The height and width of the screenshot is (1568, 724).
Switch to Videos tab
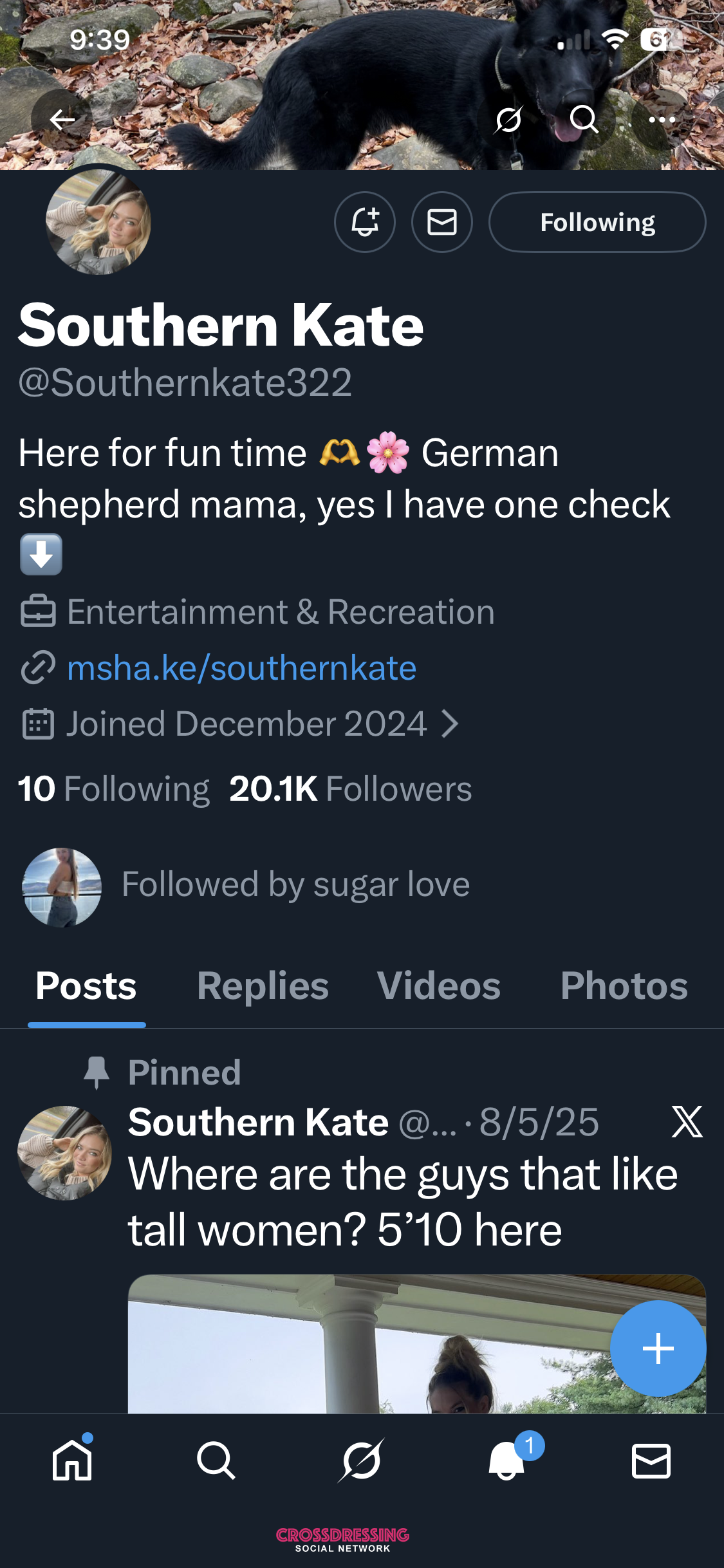click(438, 985)
